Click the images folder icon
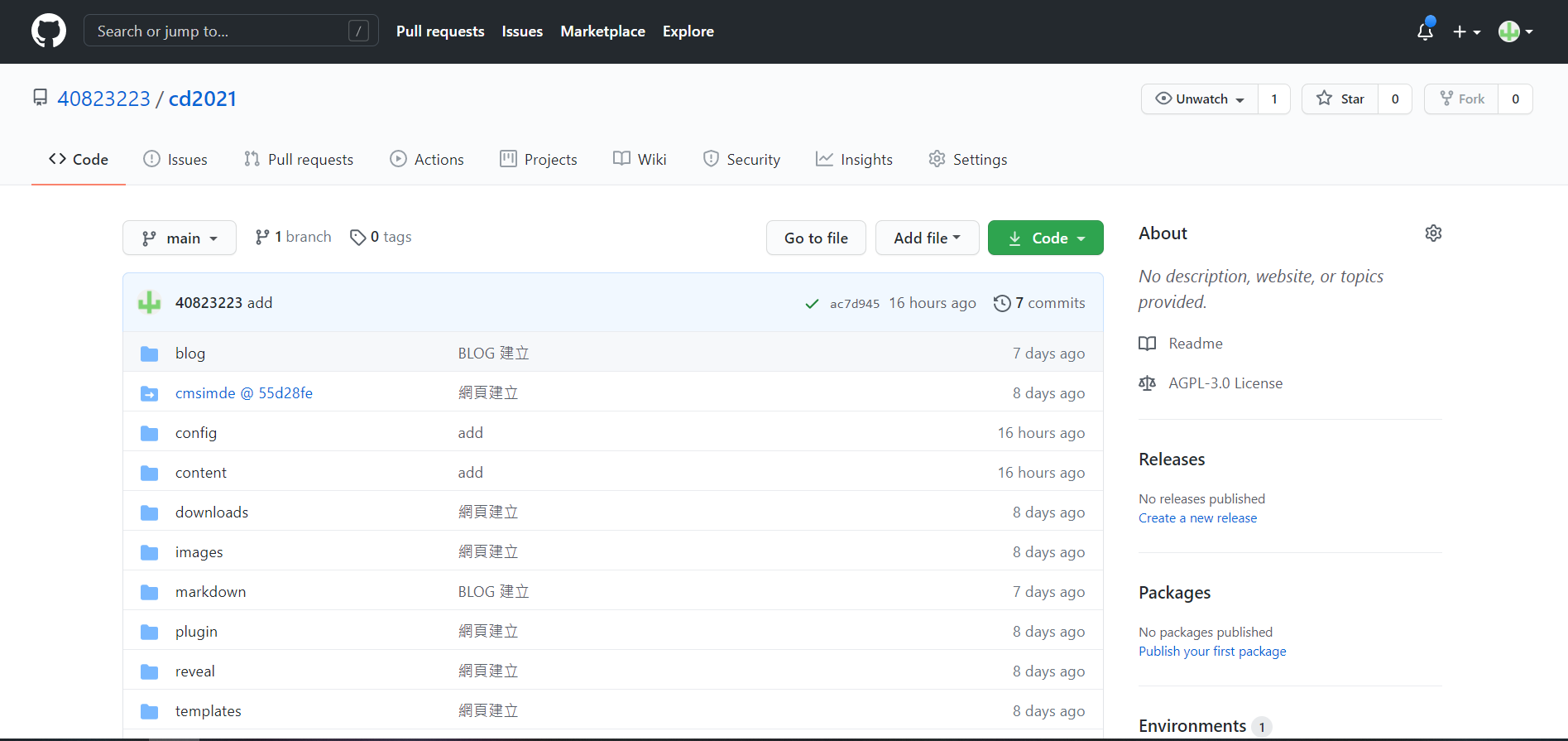This screenshot has height=741, width=1568. [150, 552]
